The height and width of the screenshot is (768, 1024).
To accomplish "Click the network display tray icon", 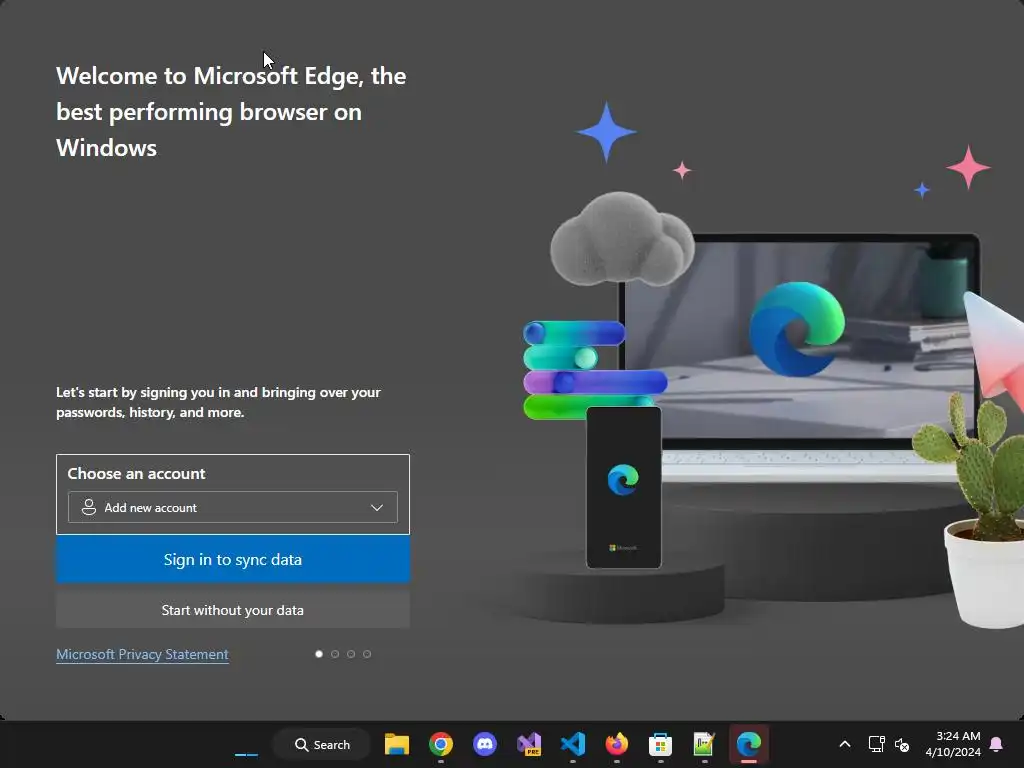I will [876, 744].
